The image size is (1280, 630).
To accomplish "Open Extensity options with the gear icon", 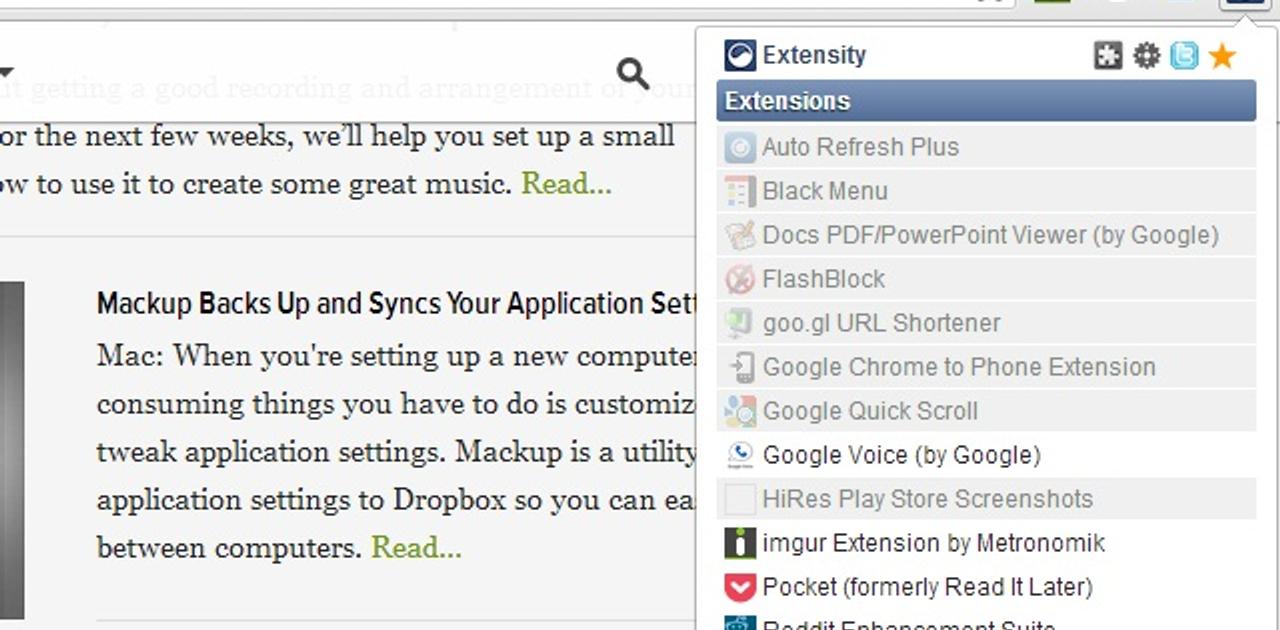I will coord(1146,56).
